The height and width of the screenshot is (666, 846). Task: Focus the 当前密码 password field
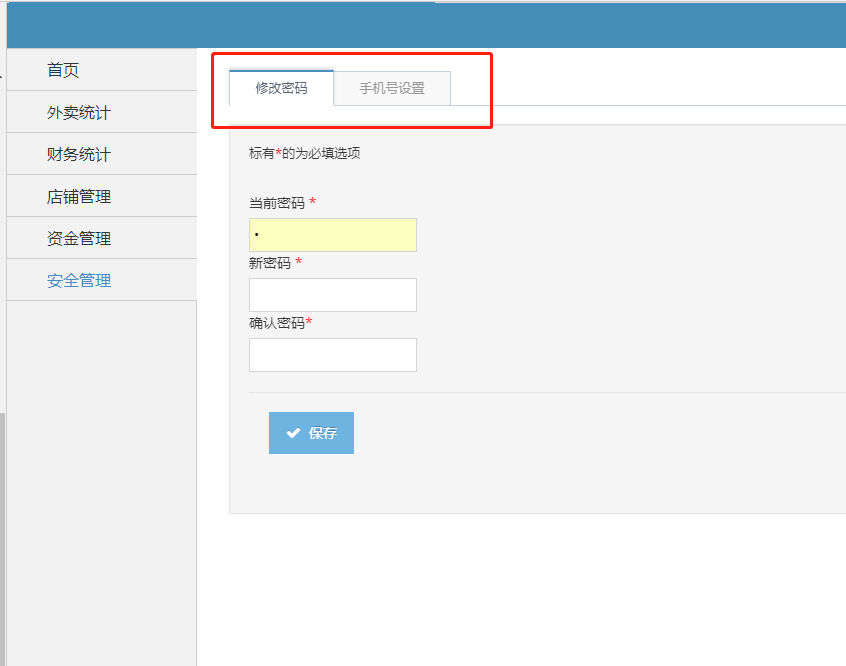click(x=332, y=235)
